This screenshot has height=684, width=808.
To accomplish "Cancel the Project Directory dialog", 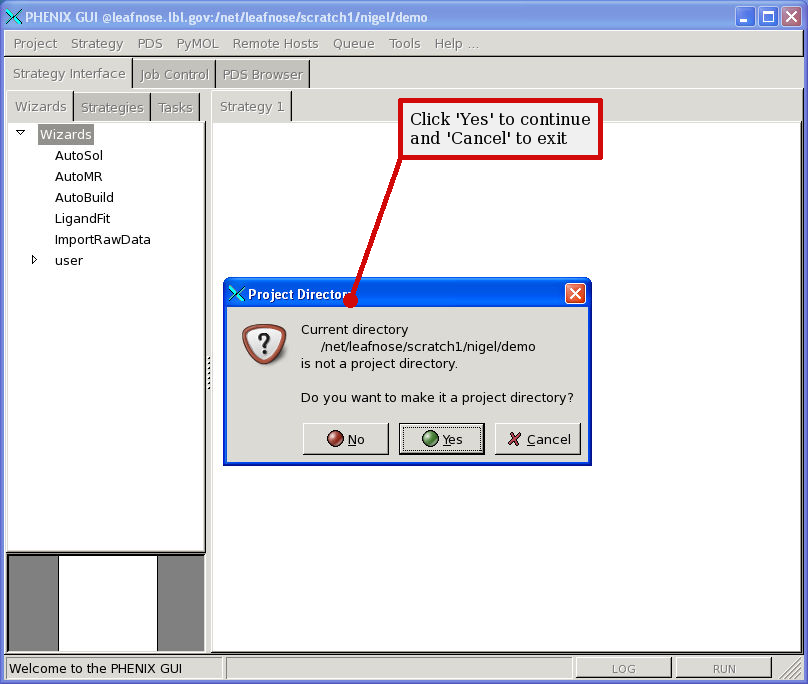I will pyautogui.click(x=538, y=439).
